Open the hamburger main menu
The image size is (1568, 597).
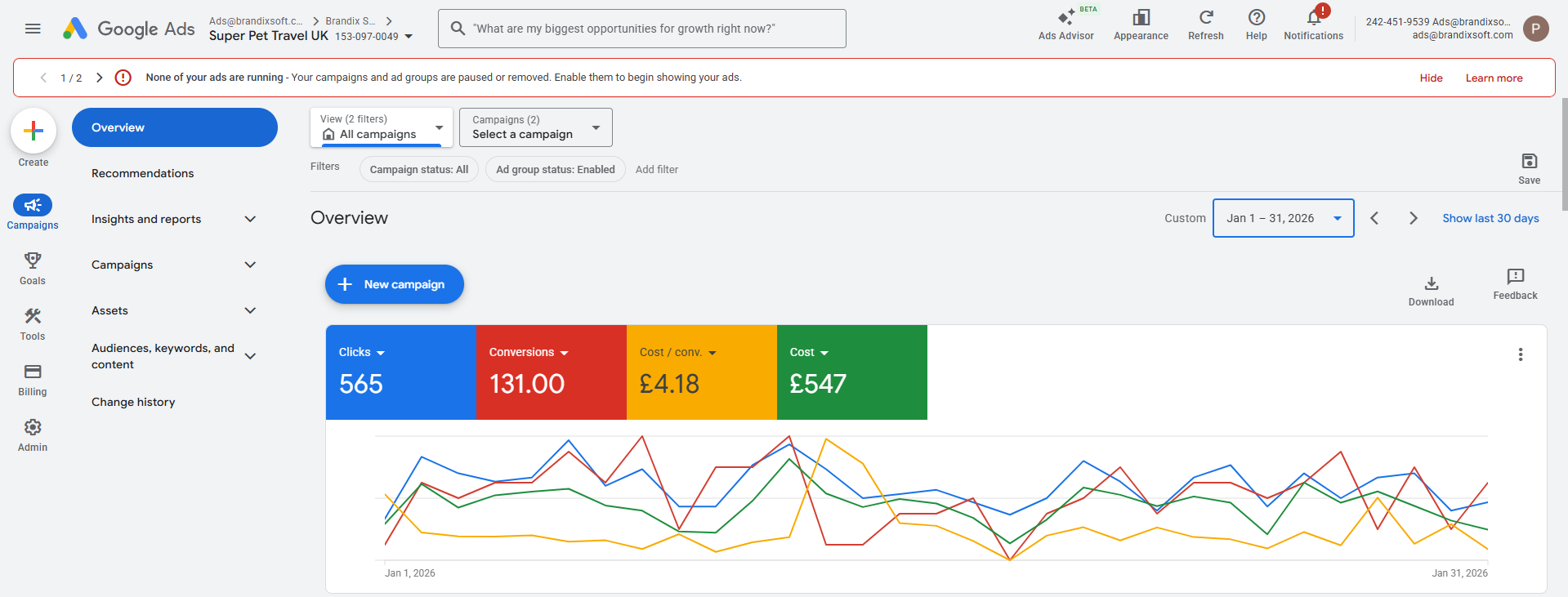point(33,29)
